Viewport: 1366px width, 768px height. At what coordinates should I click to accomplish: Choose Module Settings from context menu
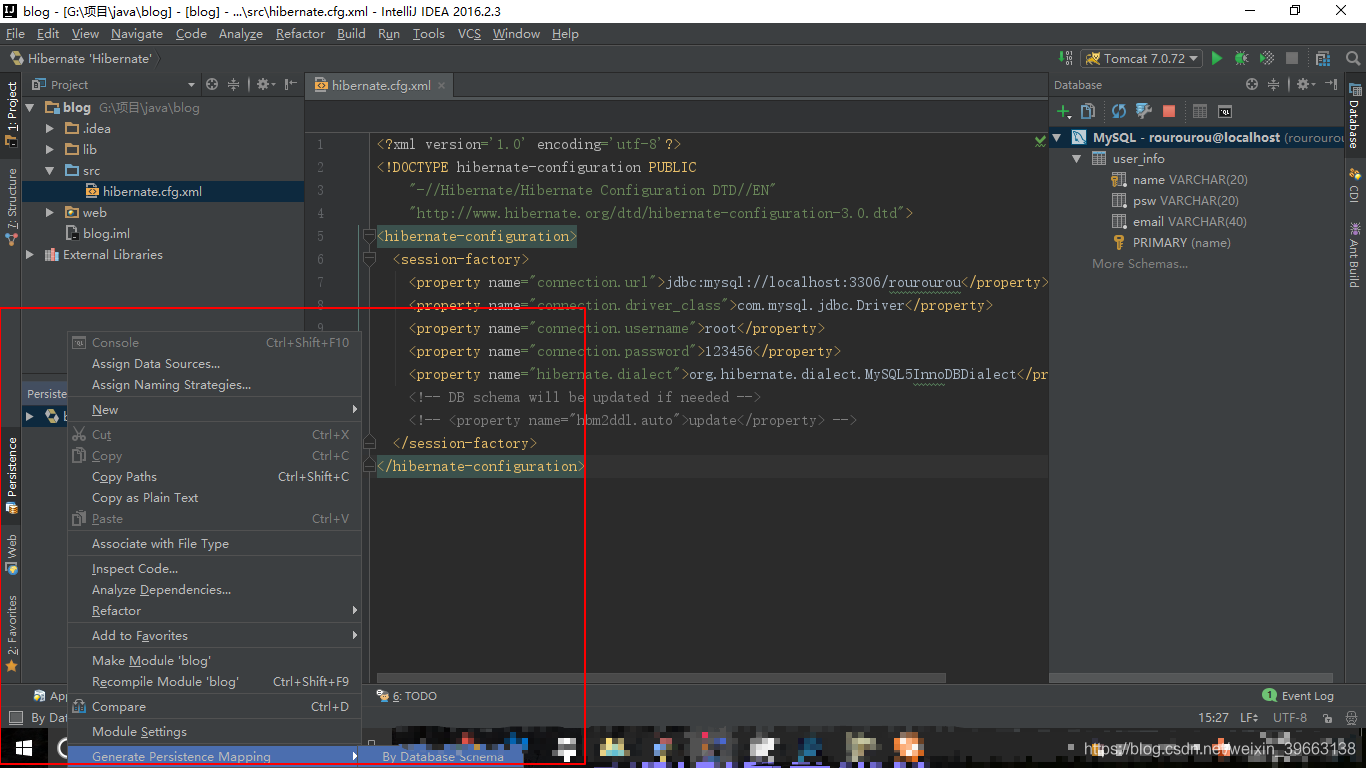click(x=214, y=732)
